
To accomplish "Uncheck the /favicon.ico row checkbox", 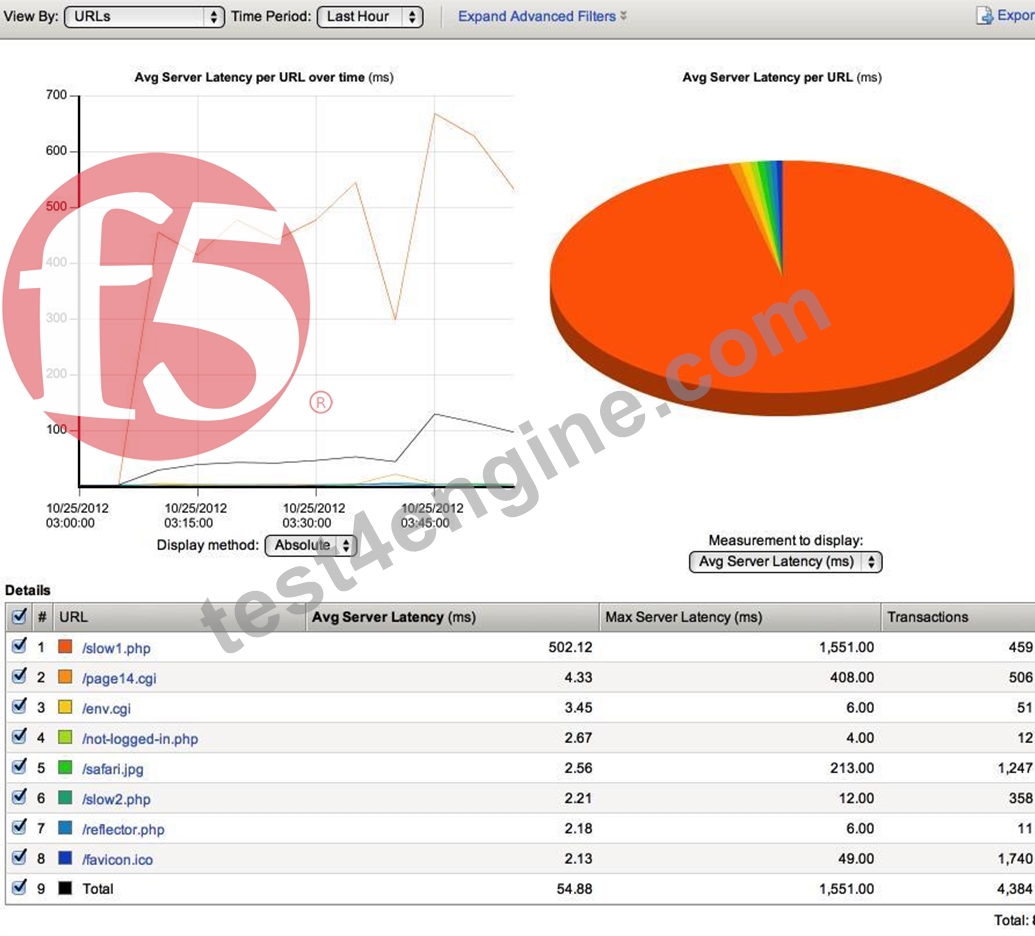I will [19, 858].
